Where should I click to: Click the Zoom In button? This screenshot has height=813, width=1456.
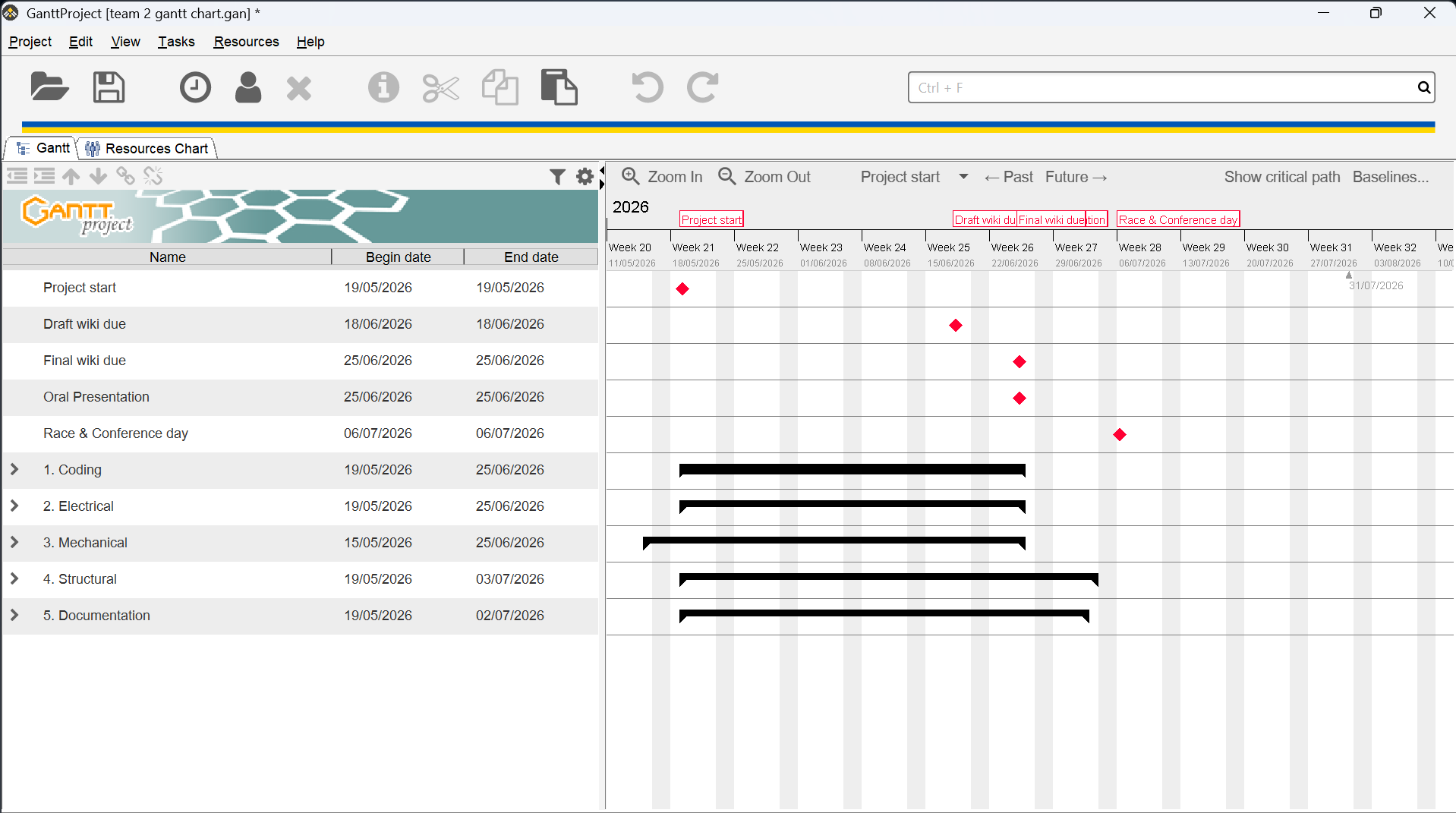coord(663,177)
